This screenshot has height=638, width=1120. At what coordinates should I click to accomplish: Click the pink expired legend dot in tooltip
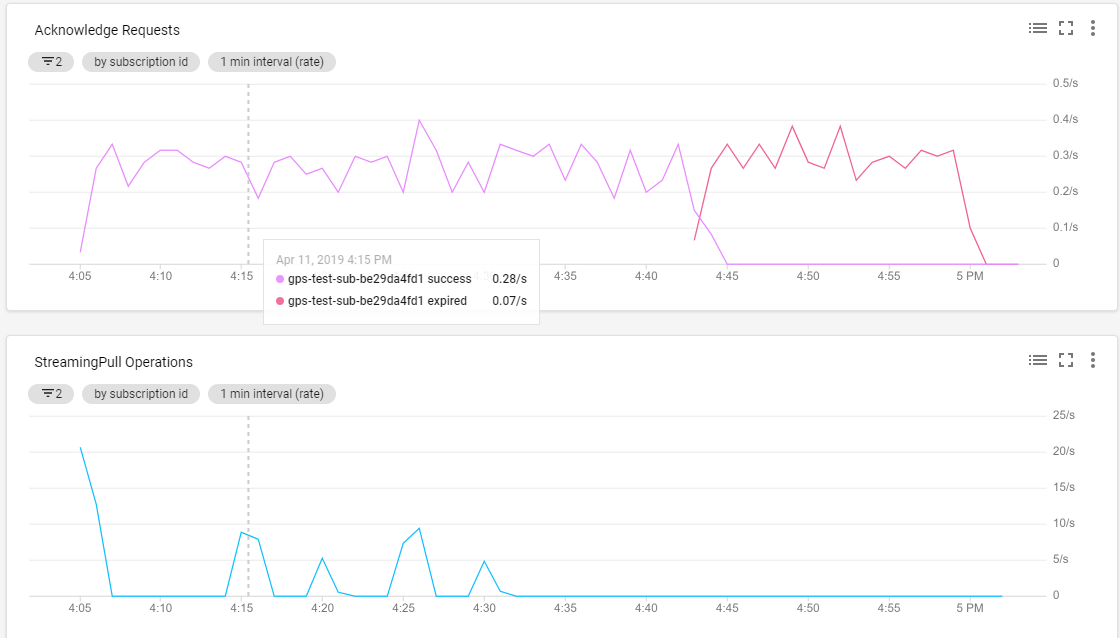click(280, 301)
